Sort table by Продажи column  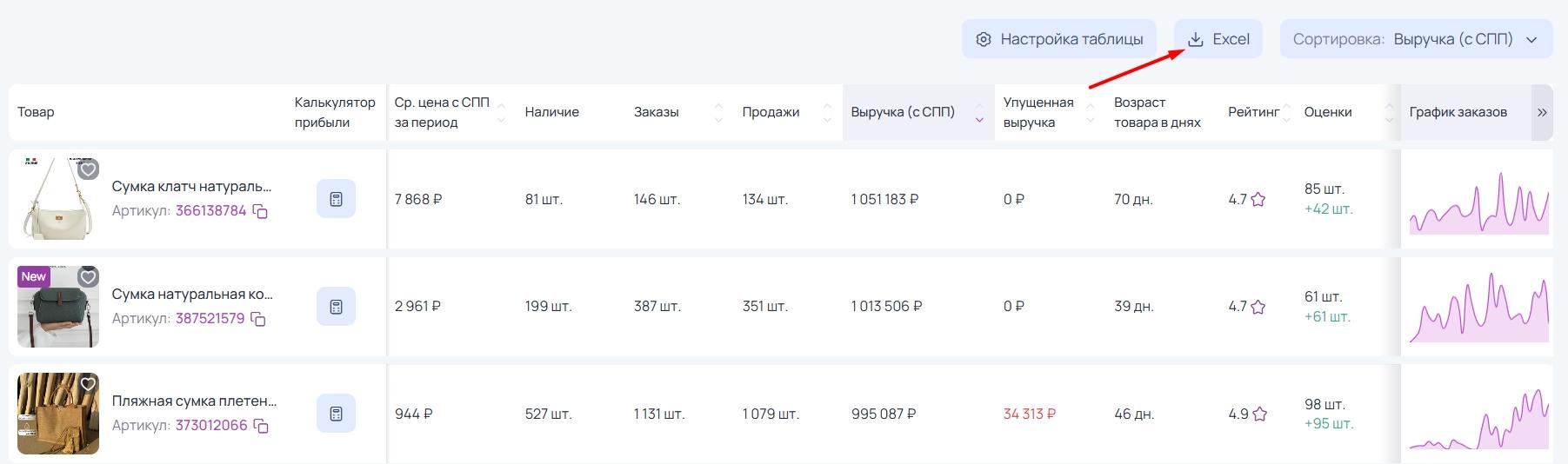827,113
